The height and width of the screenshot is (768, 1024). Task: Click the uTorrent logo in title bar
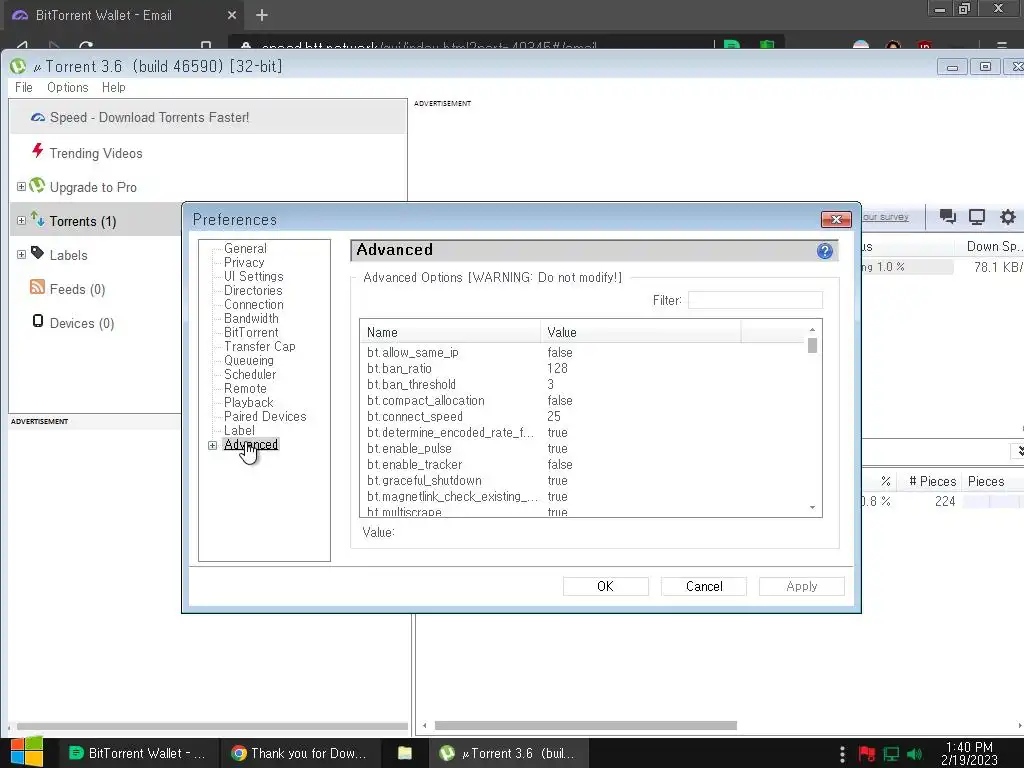(18, 66)
